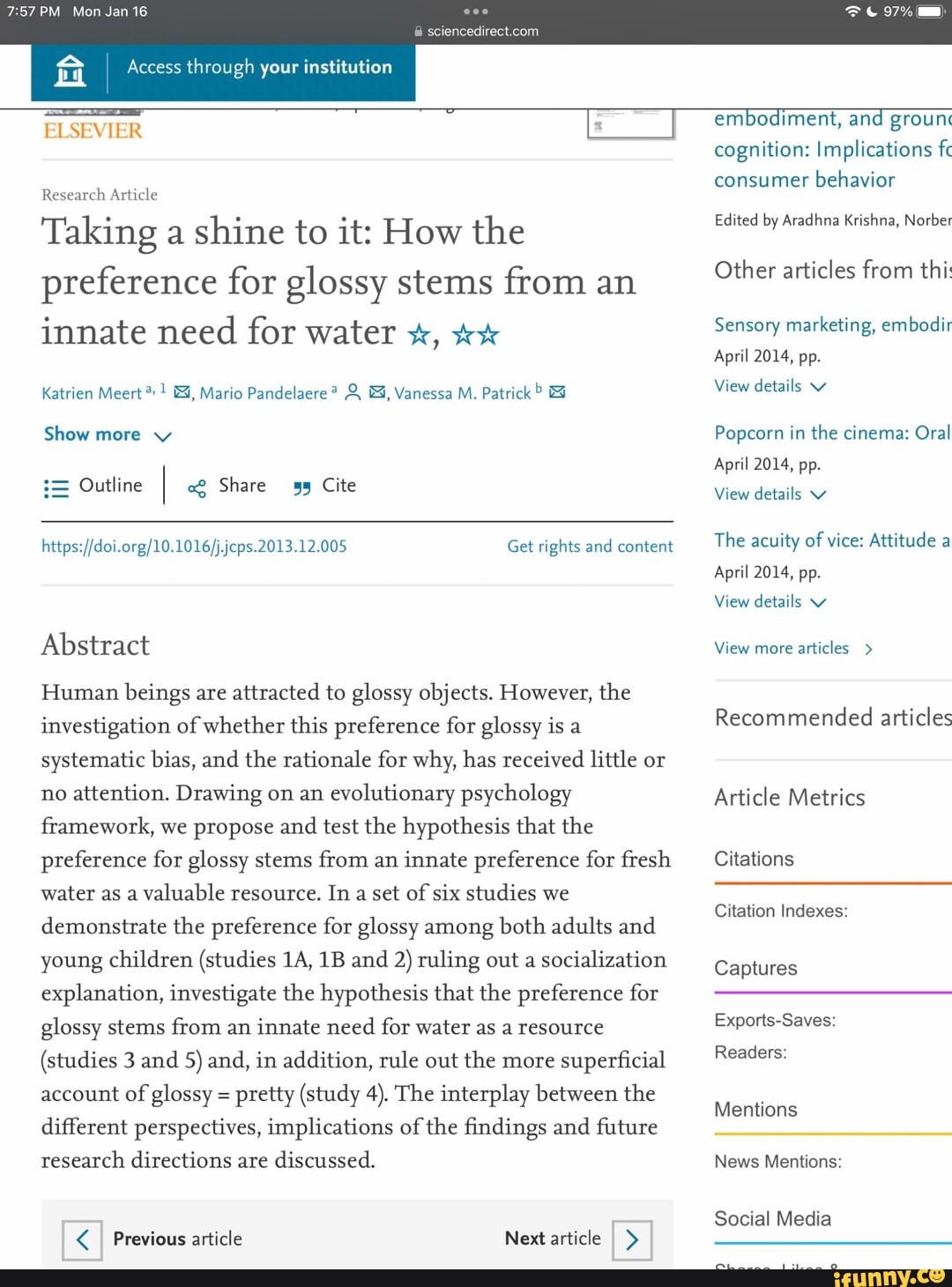952x1287 pixels.
Task: Expand View details under acuity of vice
Action: pos(770,601)
